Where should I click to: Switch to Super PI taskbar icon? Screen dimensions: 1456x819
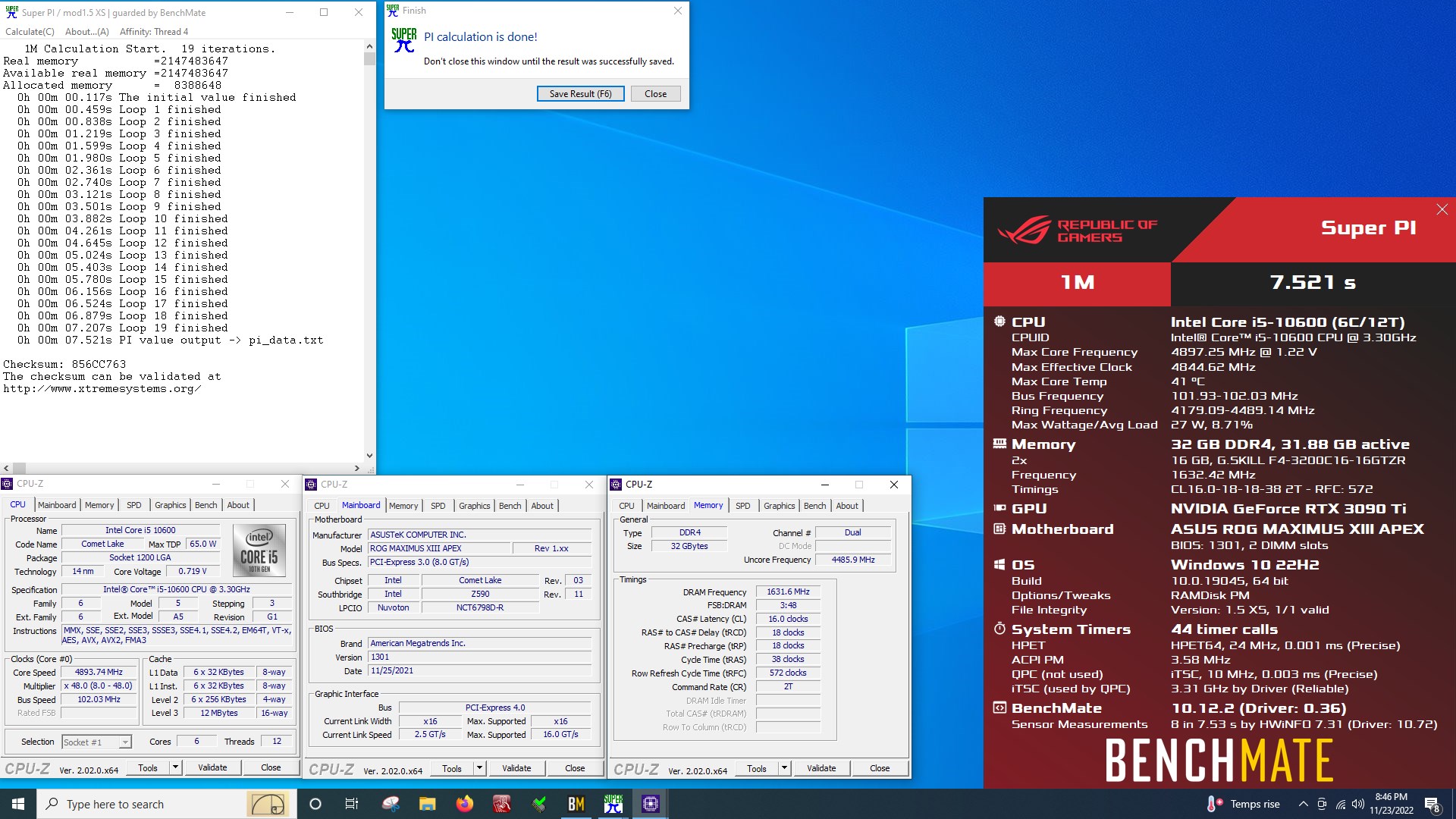pyautogui.click(x=613, y=804)
